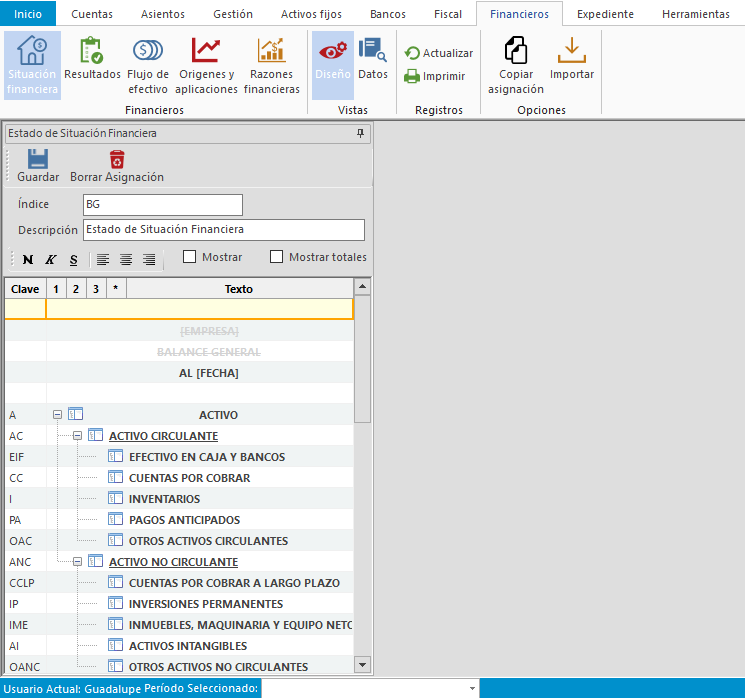The width and height of the screenshot is (745, 698).
Task: Open Razones financieras icon
Action: (x=272, y=65)
